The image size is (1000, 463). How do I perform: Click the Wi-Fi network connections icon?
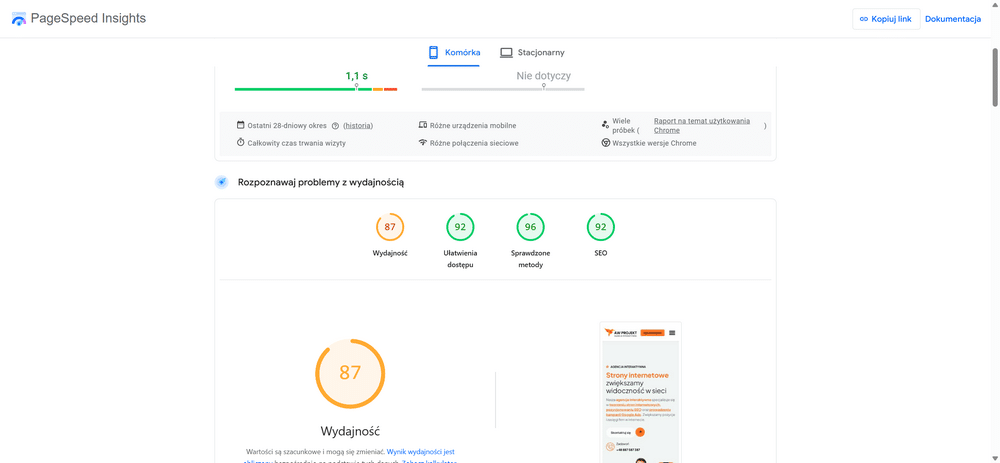coord(422,143)
